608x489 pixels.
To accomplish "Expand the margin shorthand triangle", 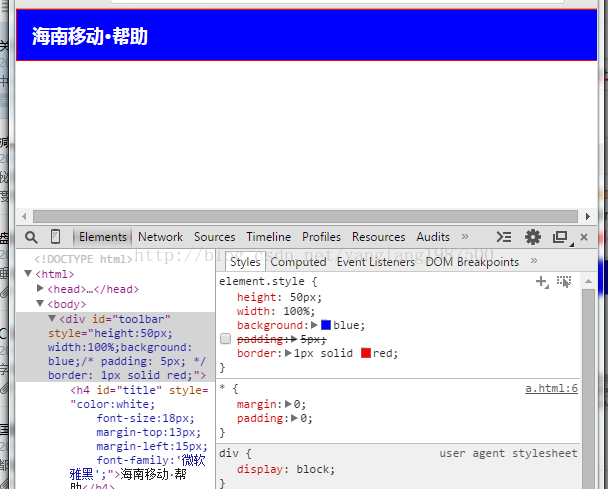I will (x=288, y=404).
